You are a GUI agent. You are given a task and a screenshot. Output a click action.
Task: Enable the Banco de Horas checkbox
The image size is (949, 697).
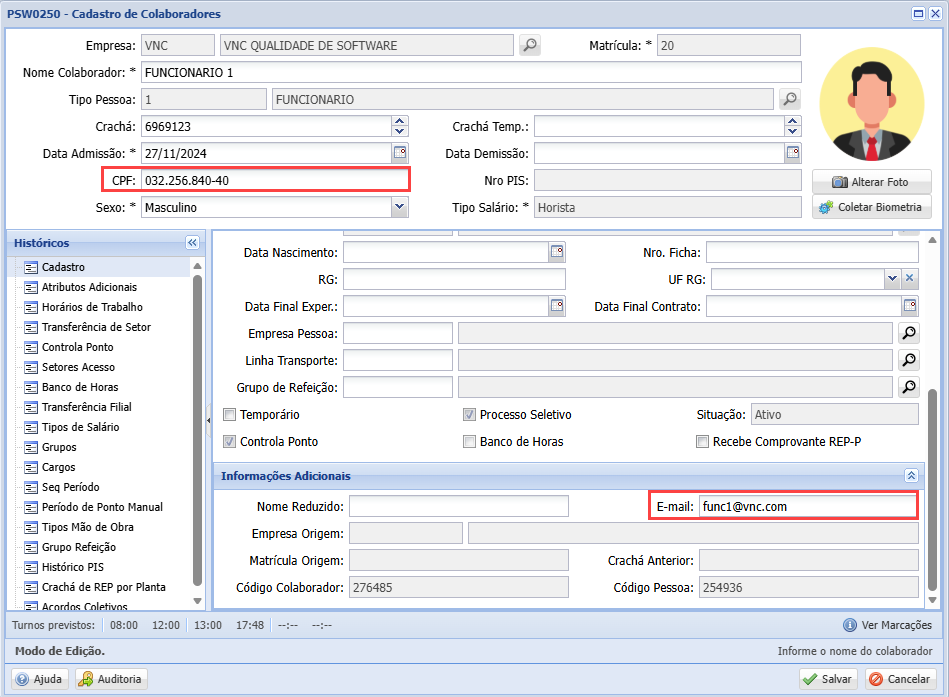click(469, 442)
